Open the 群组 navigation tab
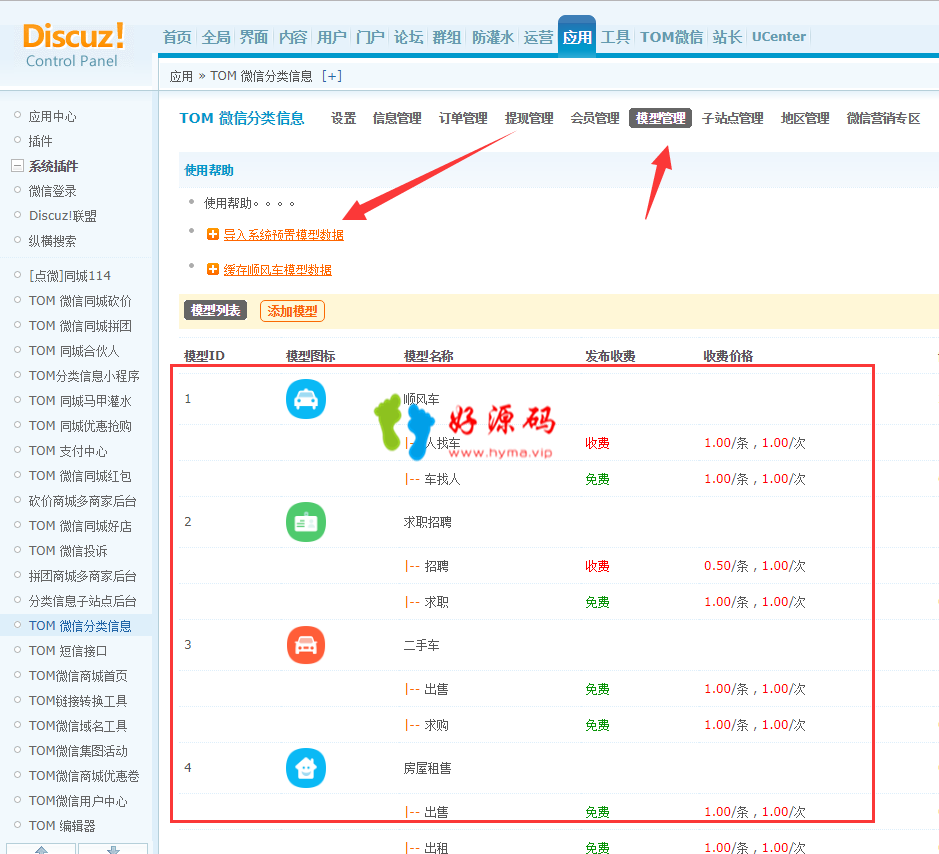This screenshot has width=939, height=854. (447, 37)
